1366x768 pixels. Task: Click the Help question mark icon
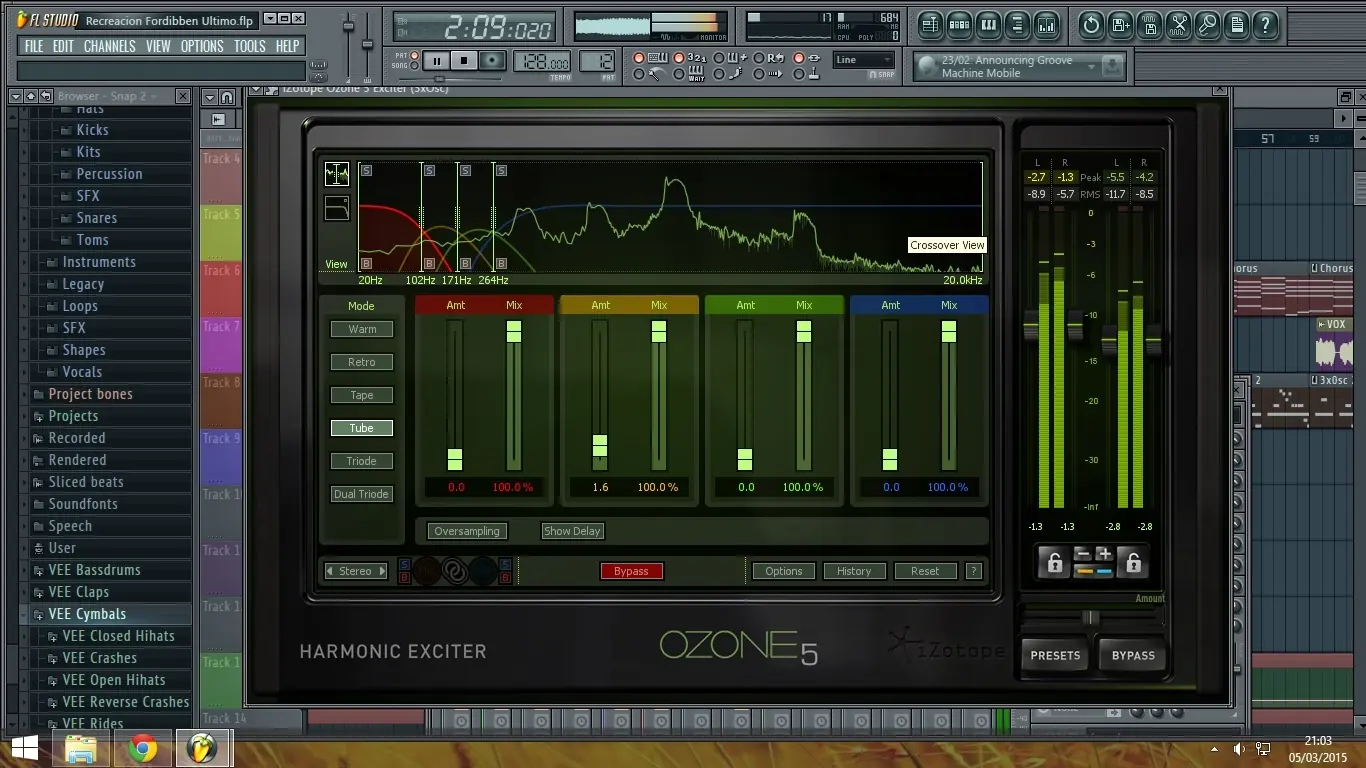click(x=1266, y=25)
